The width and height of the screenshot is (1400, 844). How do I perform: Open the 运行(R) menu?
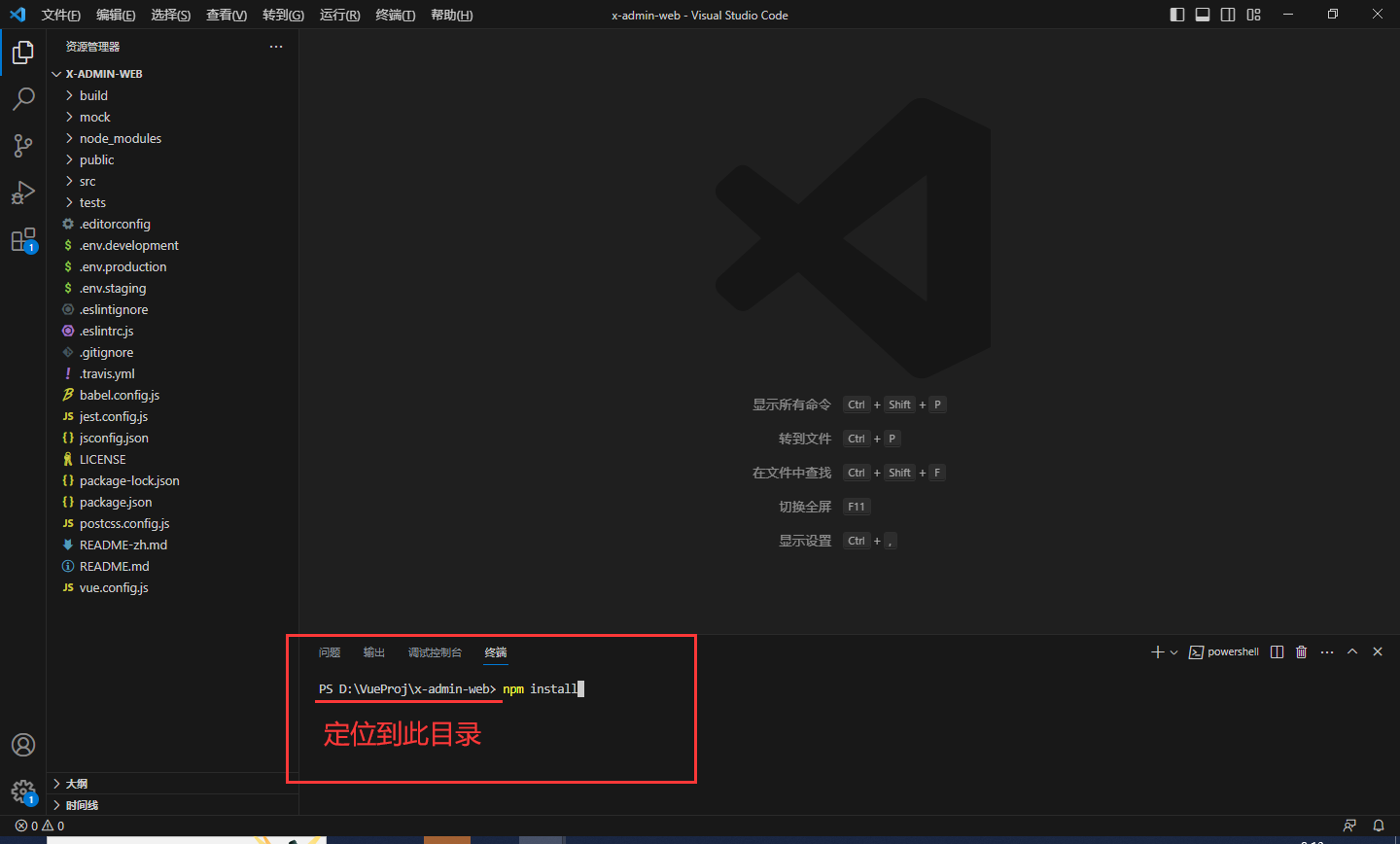click(339, 15)
